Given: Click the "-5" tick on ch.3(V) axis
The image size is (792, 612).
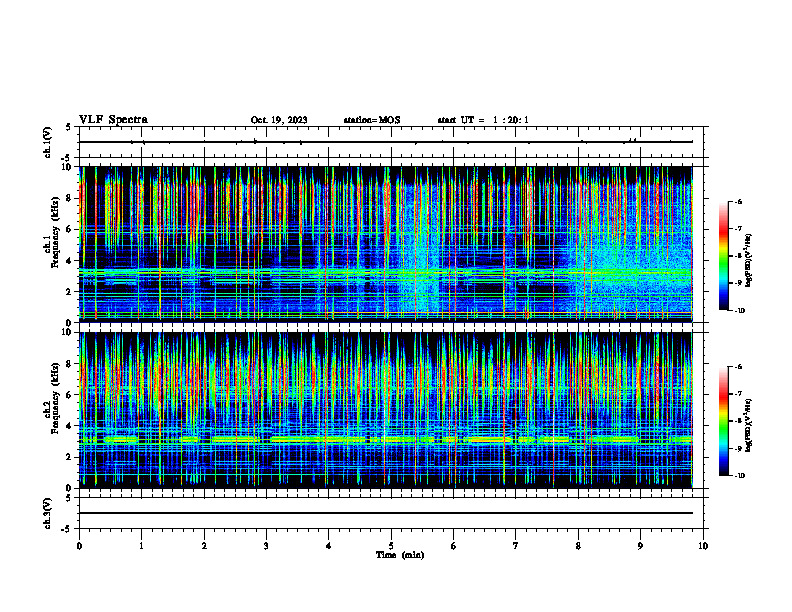Looking at the screenshot, I should pyautogui.click(x=67, y=529).
